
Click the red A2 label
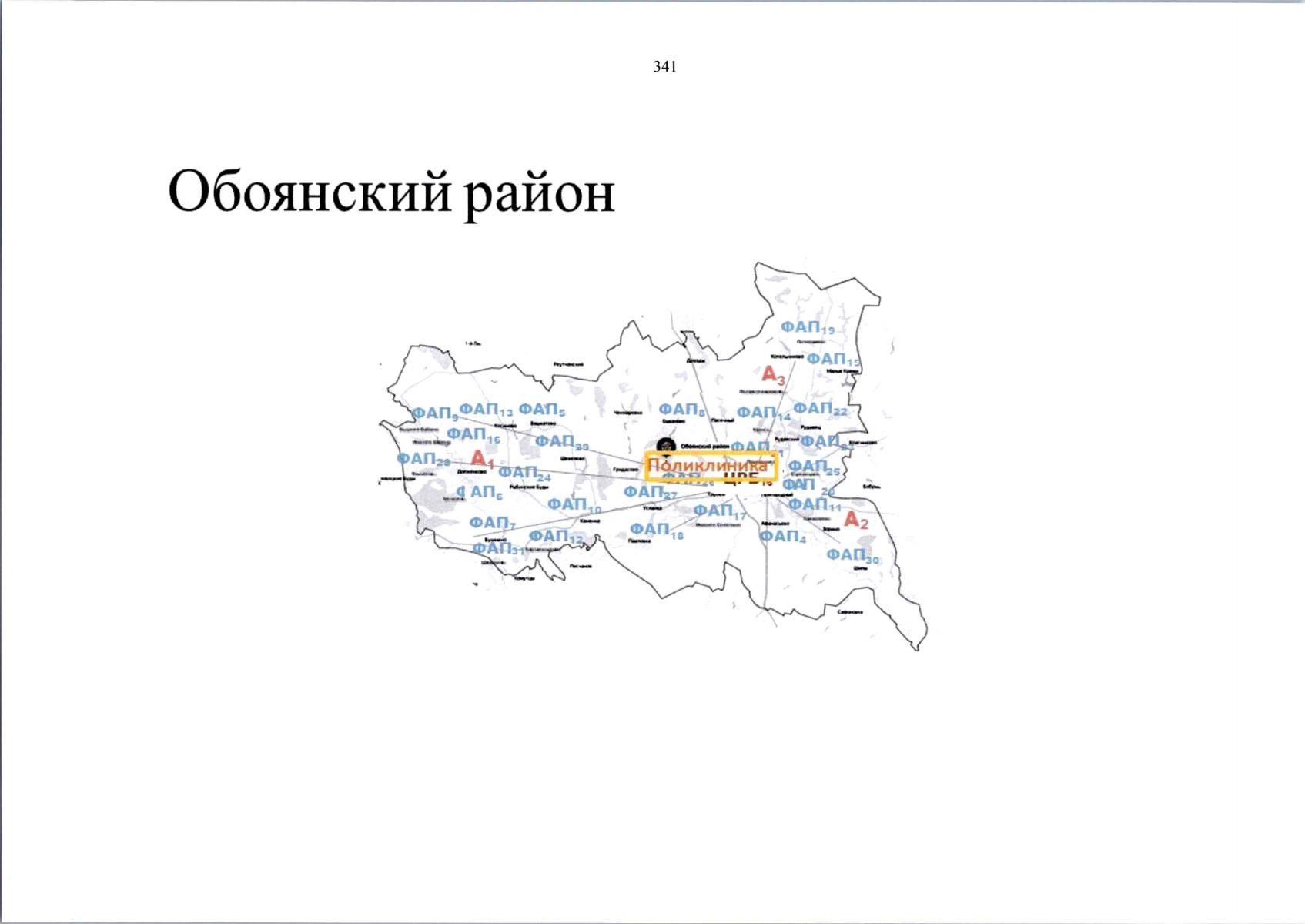click(x=855, y=521)
